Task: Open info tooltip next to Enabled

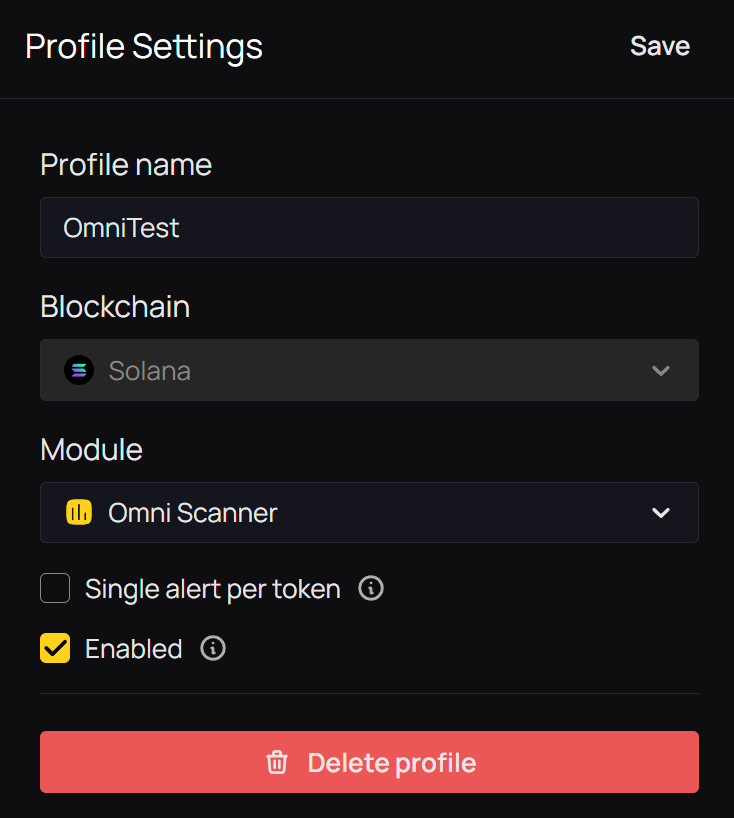Action: pos(213,648)
